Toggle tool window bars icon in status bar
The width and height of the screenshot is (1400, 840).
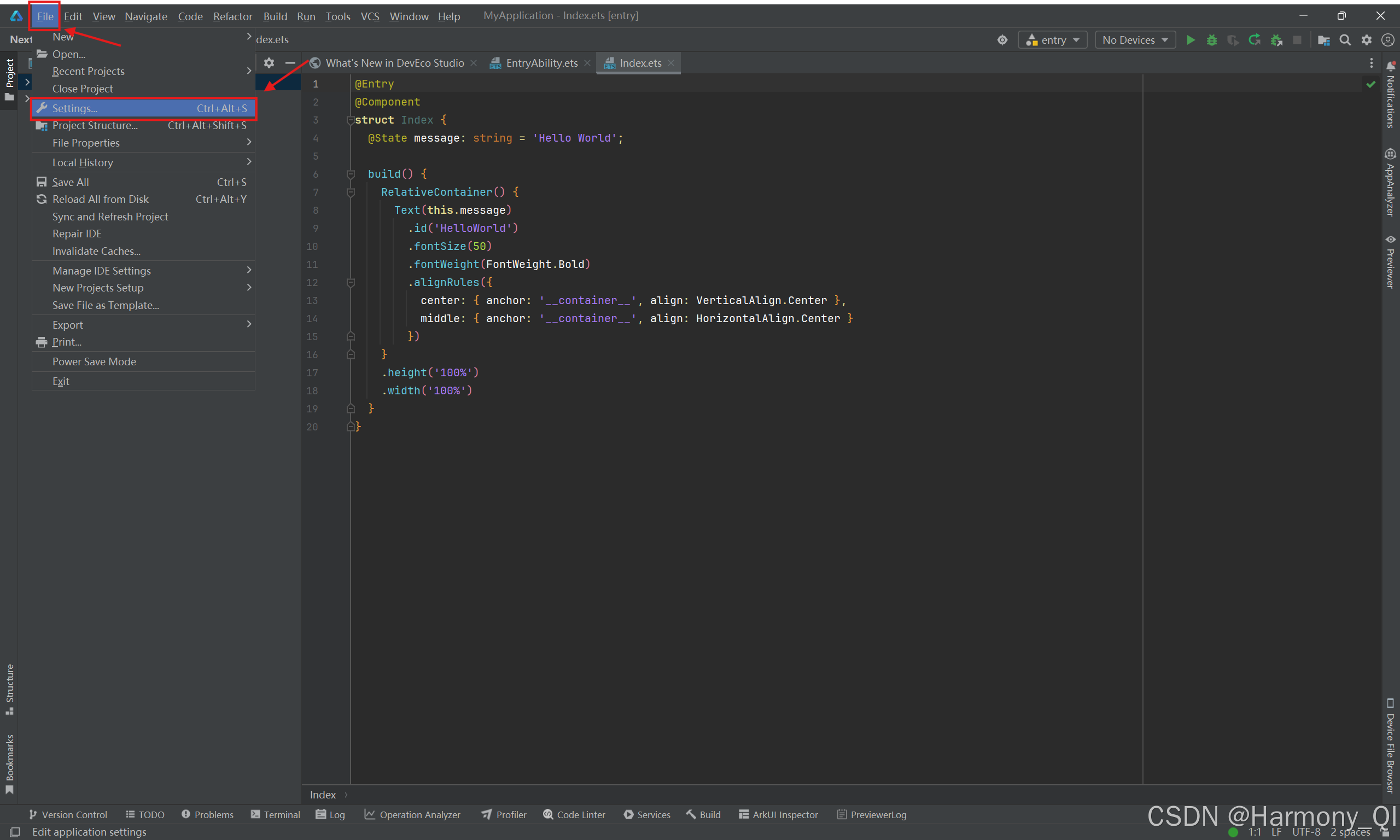click(x=15, y=831)
